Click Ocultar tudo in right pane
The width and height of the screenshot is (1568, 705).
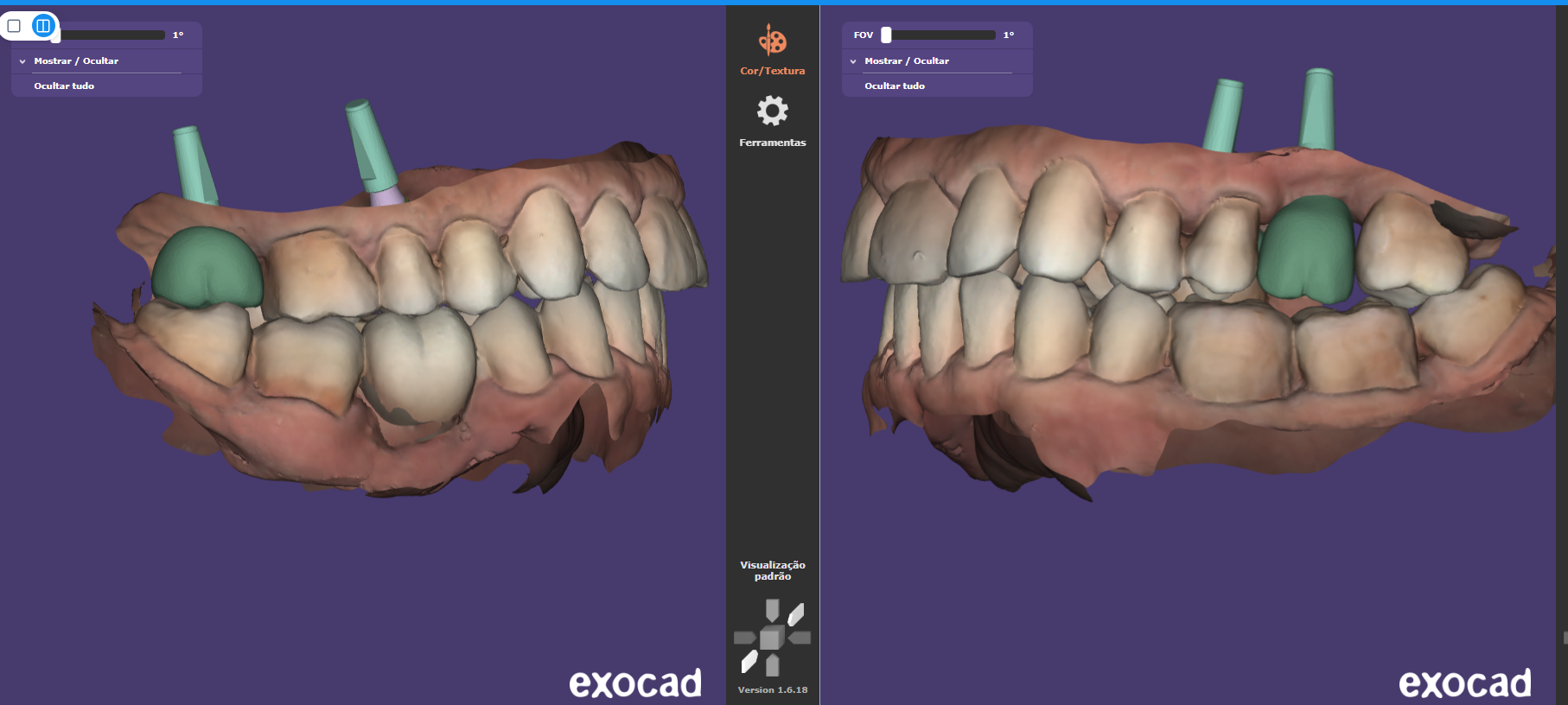pyautogui.click(x=895, y=86)
